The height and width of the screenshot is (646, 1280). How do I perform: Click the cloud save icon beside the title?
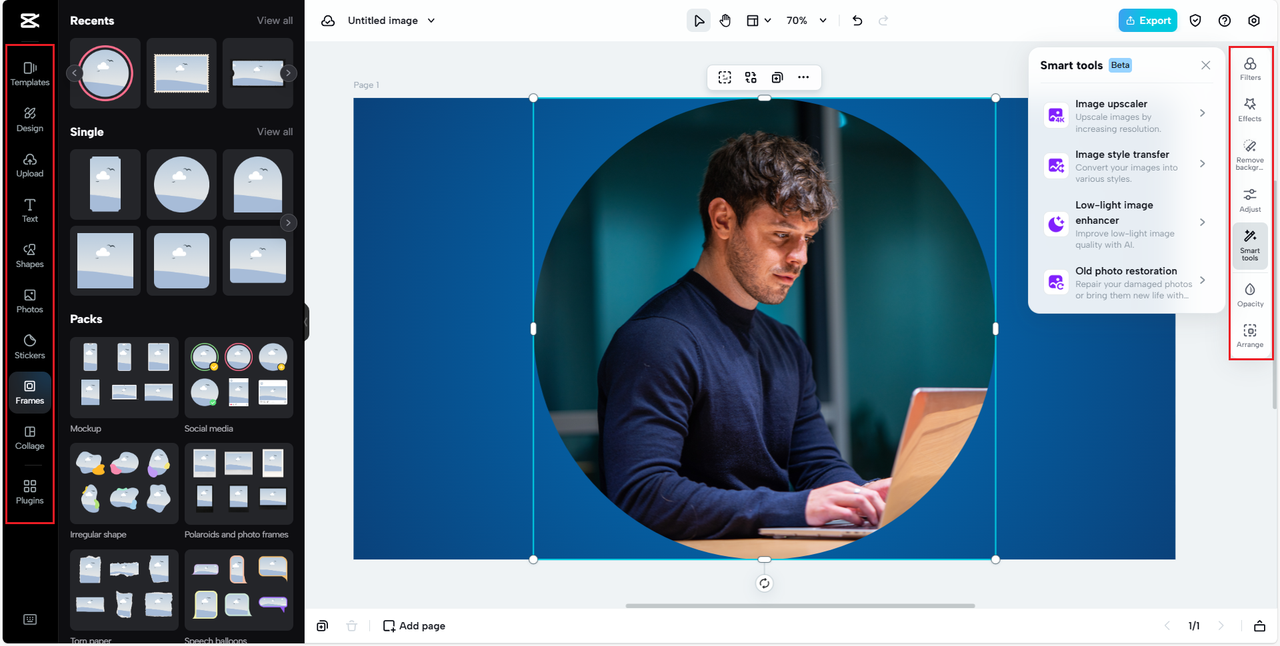[327, 20]
